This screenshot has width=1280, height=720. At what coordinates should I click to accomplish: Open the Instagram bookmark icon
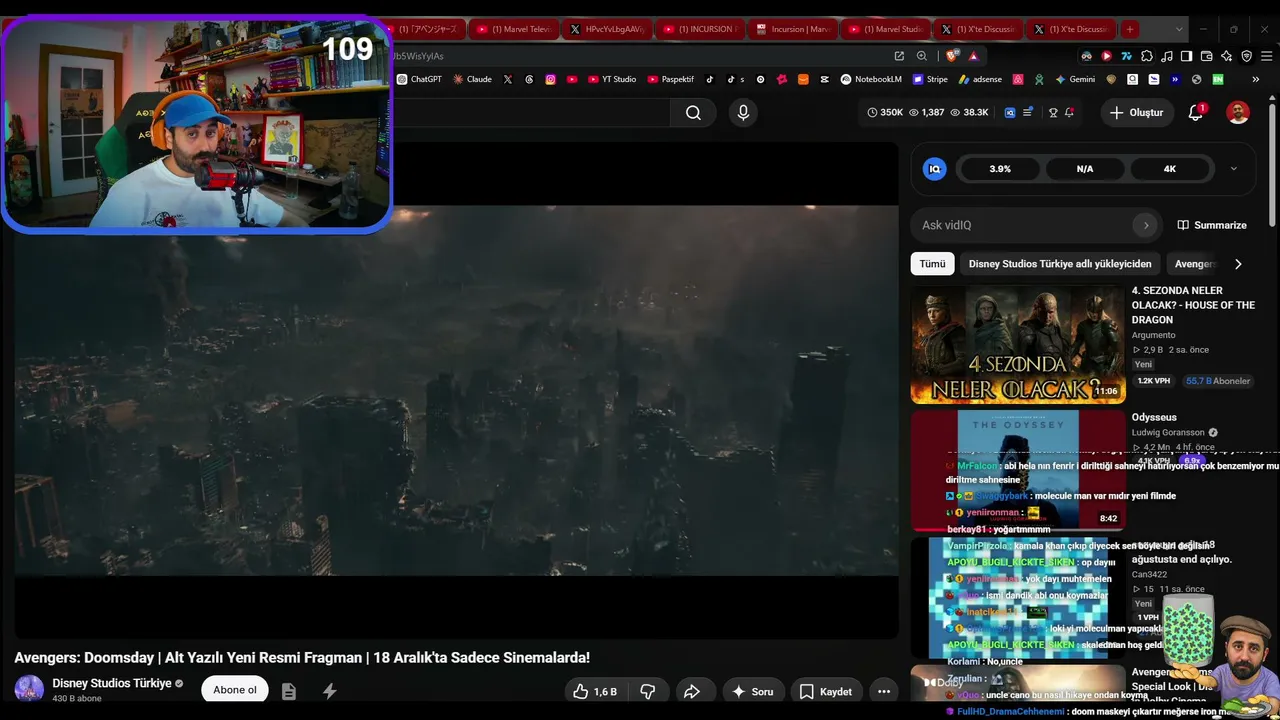[x=550, y=79]
